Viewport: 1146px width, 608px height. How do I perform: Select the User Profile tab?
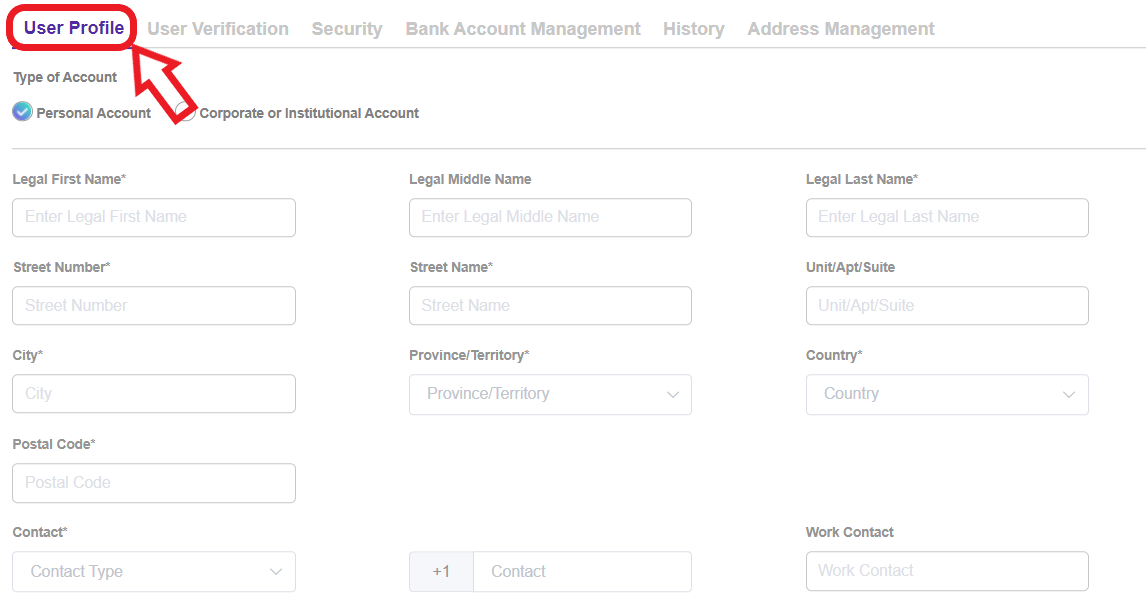point(70,27)
